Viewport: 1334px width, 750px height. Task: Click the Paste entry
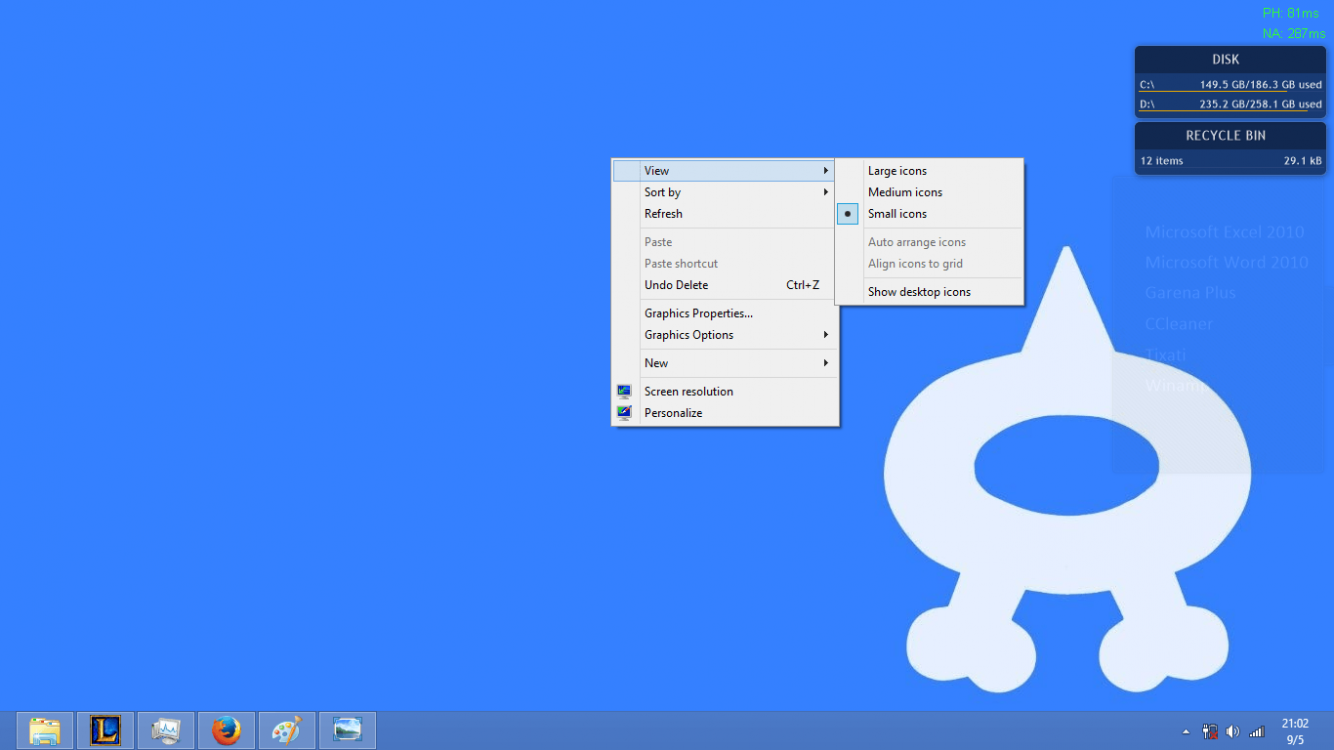725,242
